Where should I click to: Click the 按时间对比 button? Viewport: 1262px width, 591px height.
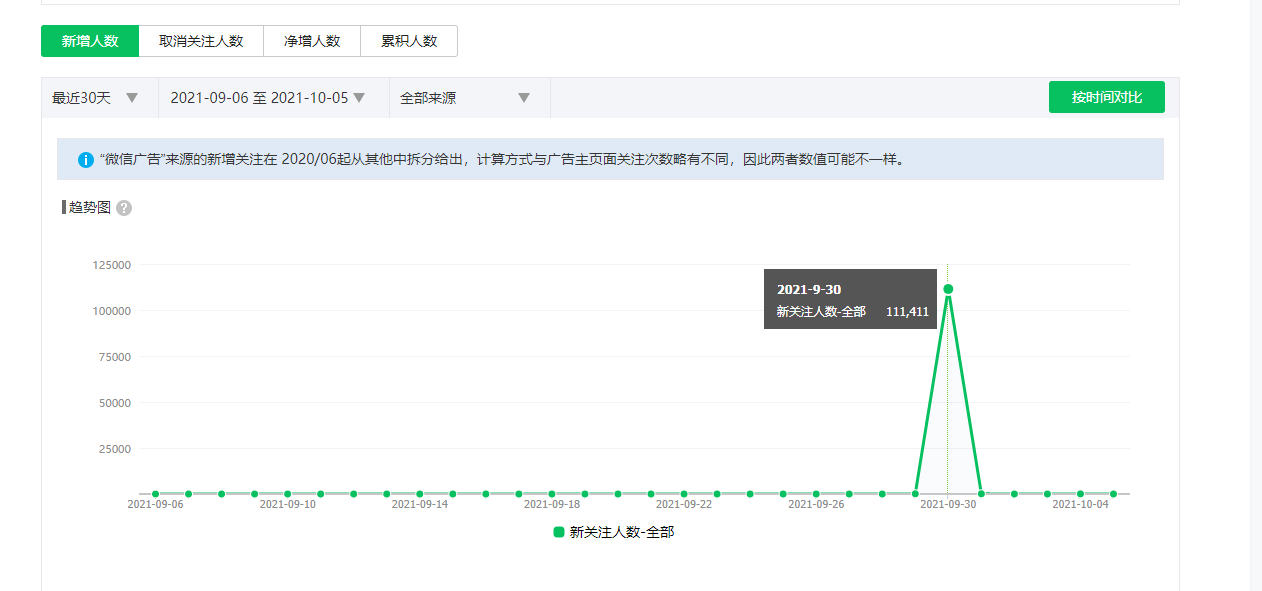tap(1106, 97)
